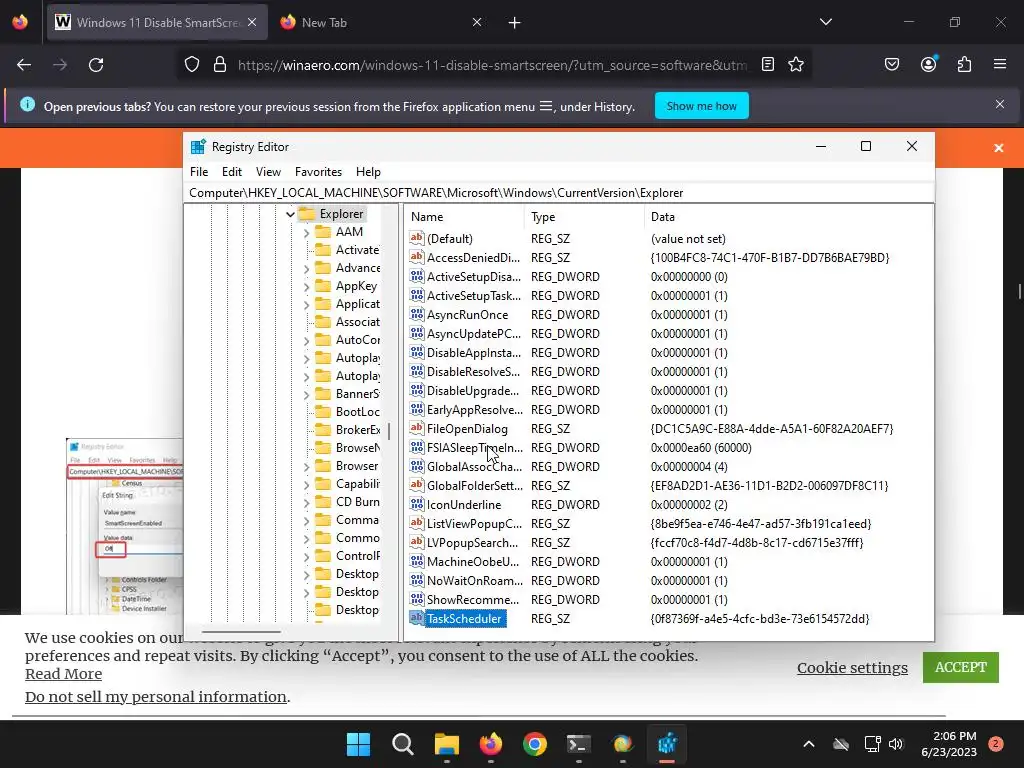Open Windows taskbar search
1024x768 pixels.
tap(402, 744)
